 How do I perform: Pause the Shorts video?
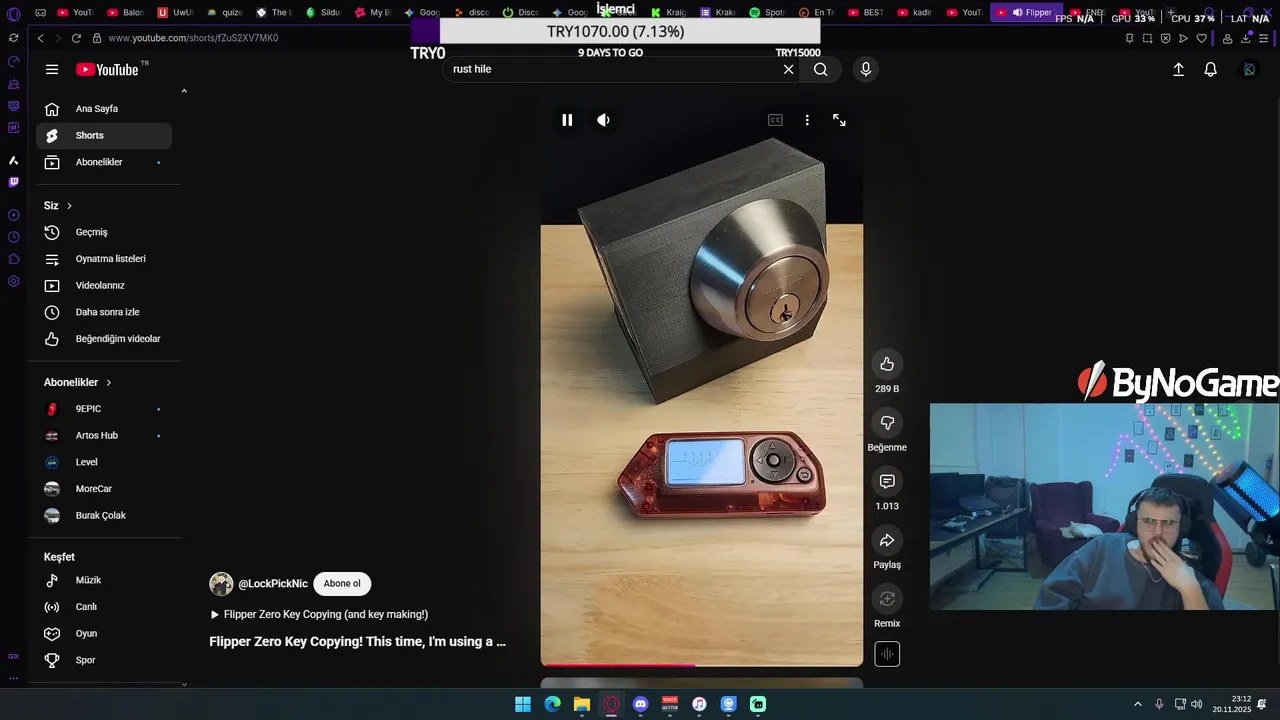[x=567, y=120]
